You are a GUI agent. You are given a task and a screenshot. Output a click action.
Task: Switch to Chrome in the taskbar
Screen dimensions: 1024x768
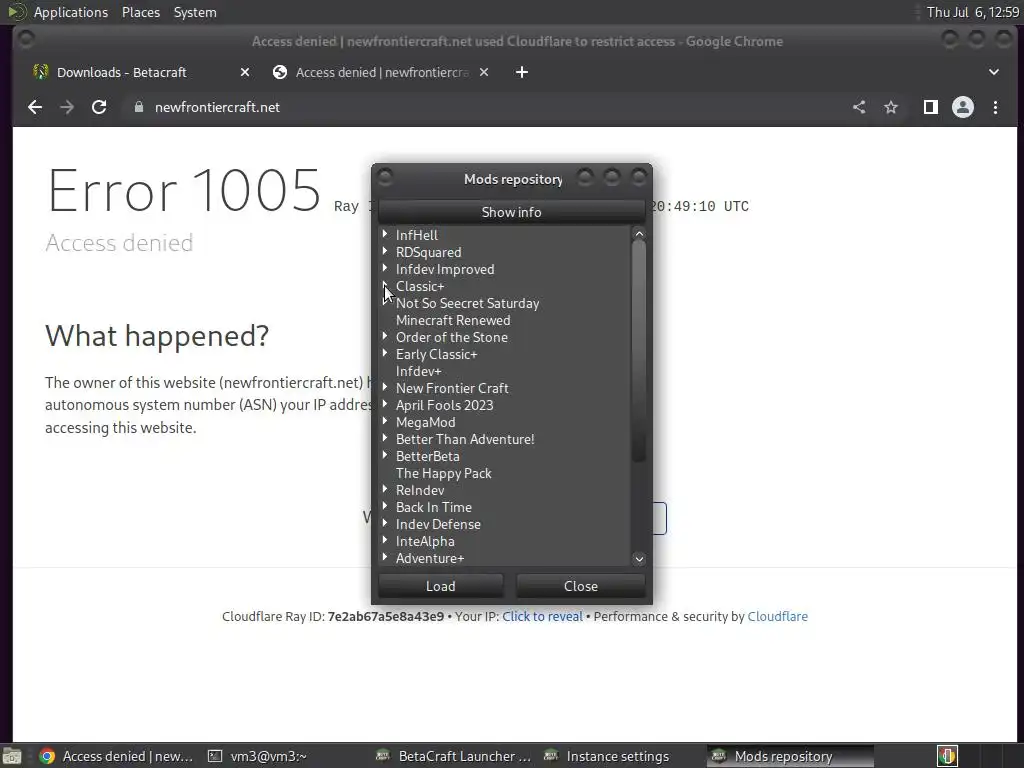(x=116, y=756)
